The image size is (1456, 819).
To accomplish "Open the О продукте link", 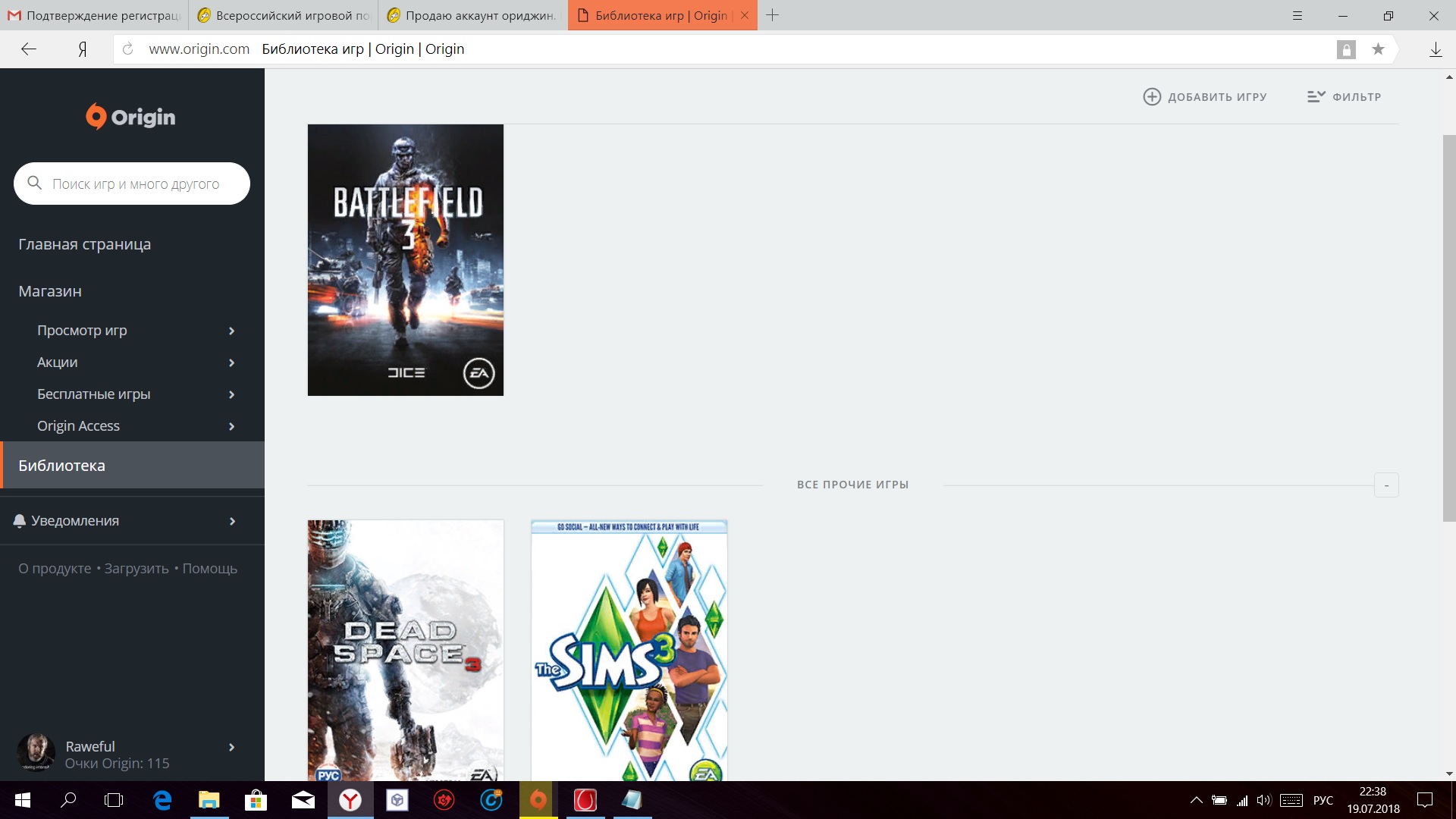I will coord(55,569).
